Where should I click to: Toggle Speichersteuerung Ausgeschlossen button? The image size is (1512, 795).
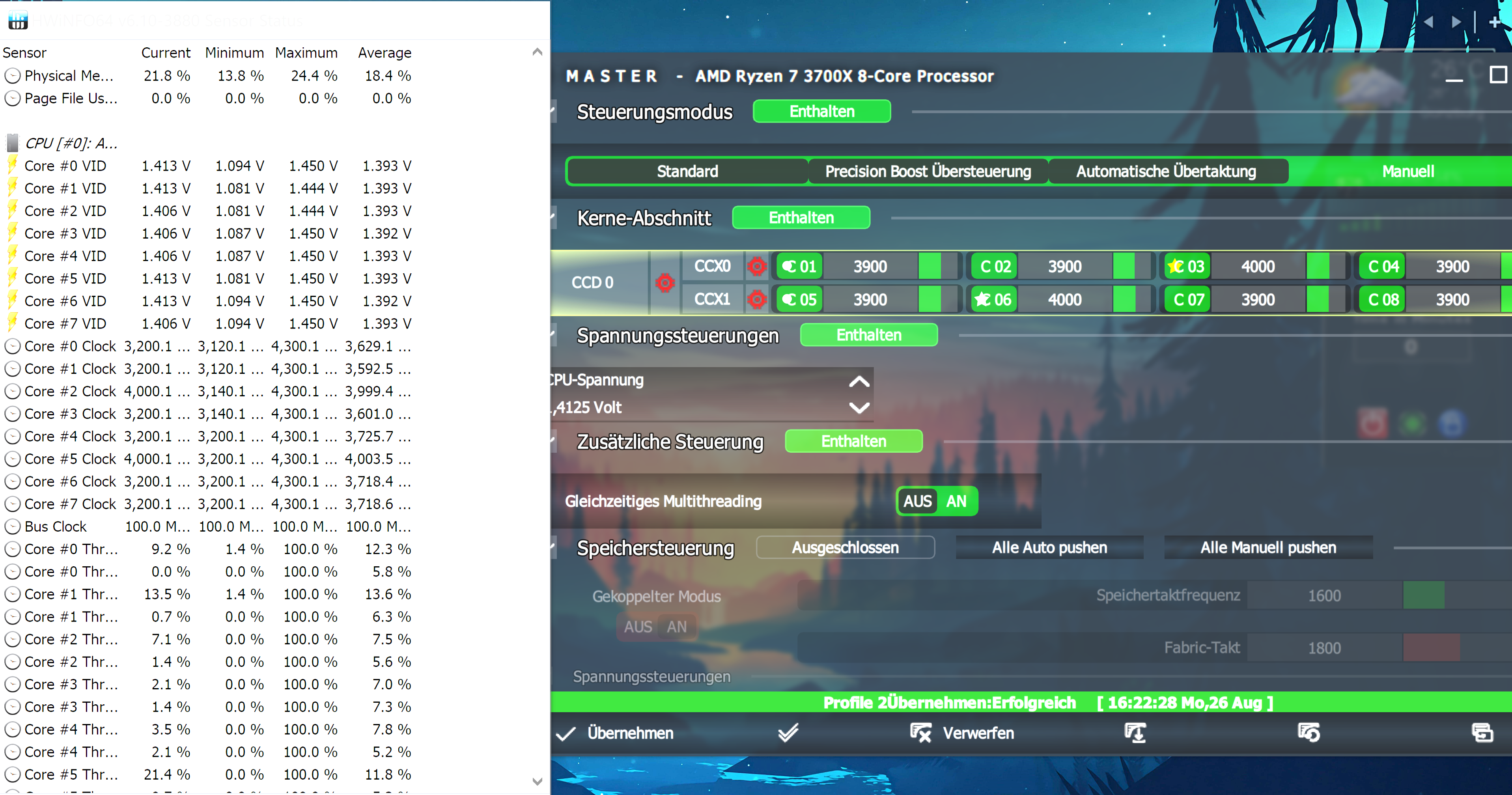845,547
